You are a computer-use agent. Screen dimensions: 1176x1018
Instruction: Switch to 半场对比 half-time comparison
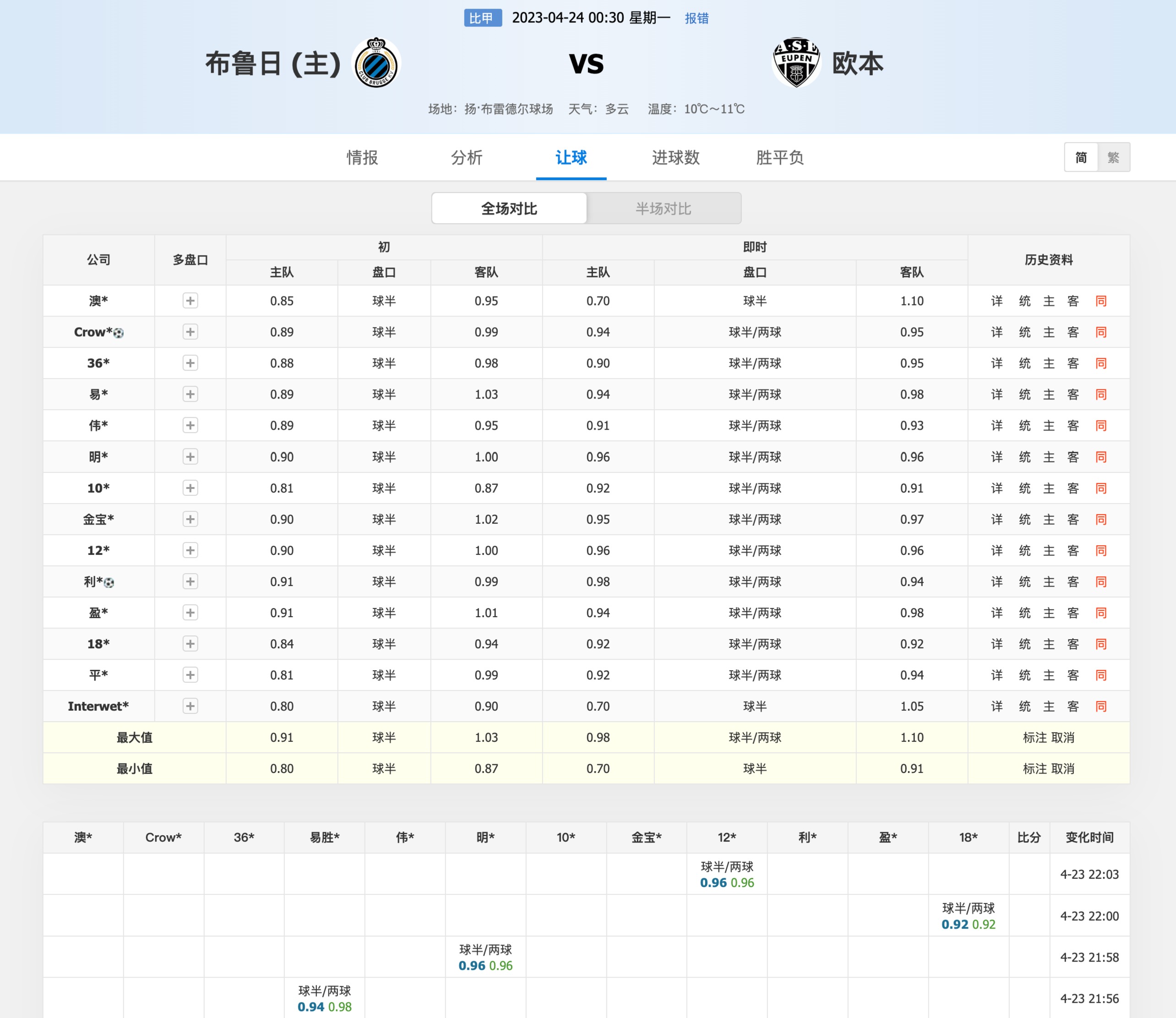[663, 208]
